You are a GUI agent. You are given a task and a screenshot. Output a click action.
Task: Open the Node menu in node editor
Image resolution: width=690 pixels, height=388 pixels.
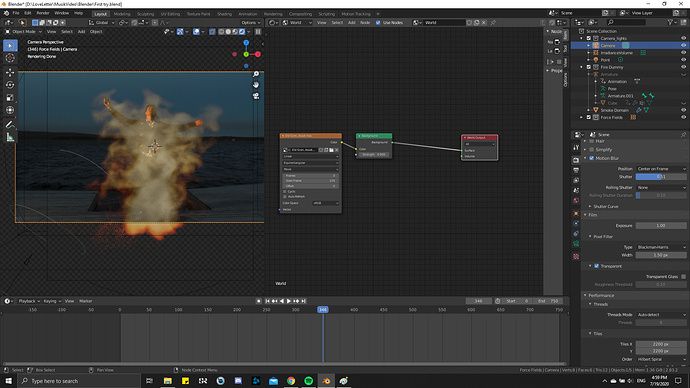[x=365, y=22]
